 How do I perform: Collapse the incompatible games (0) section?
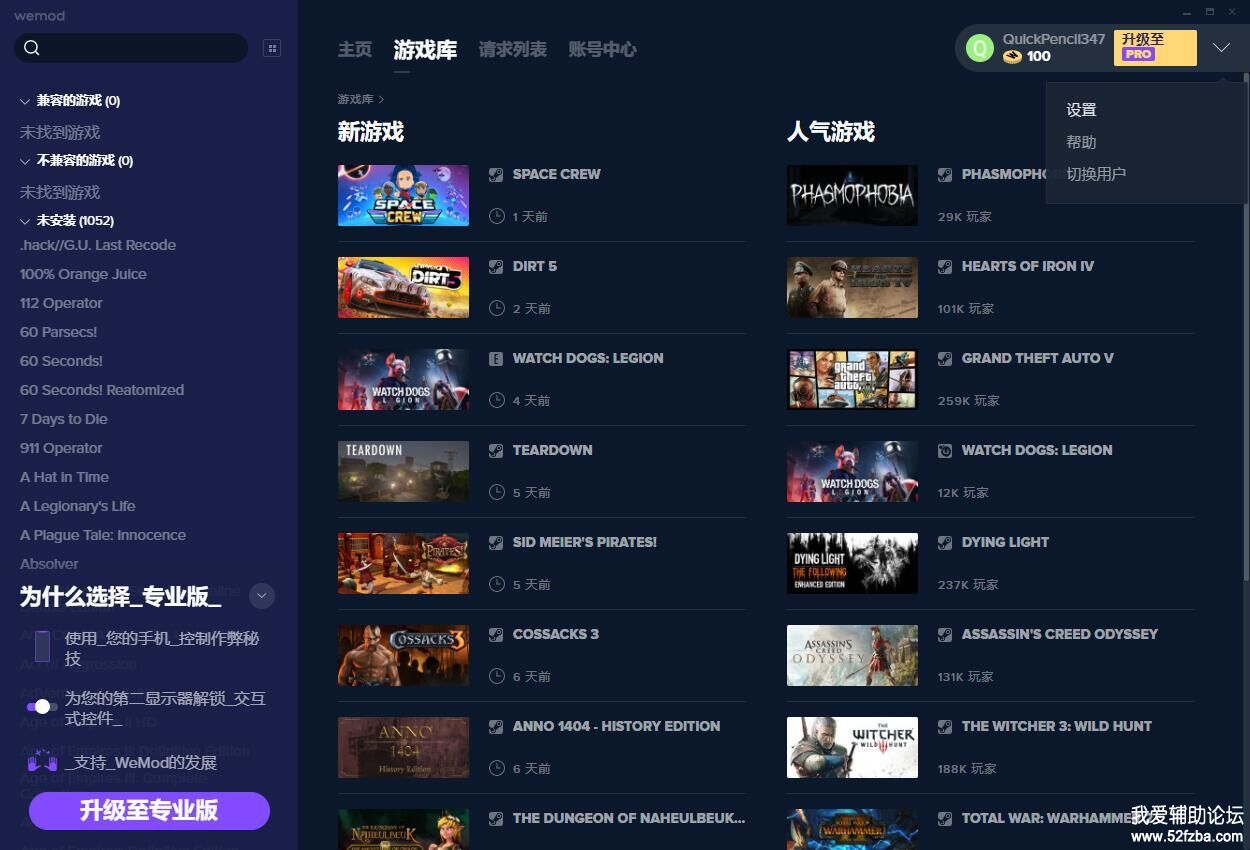pos(25,161)
